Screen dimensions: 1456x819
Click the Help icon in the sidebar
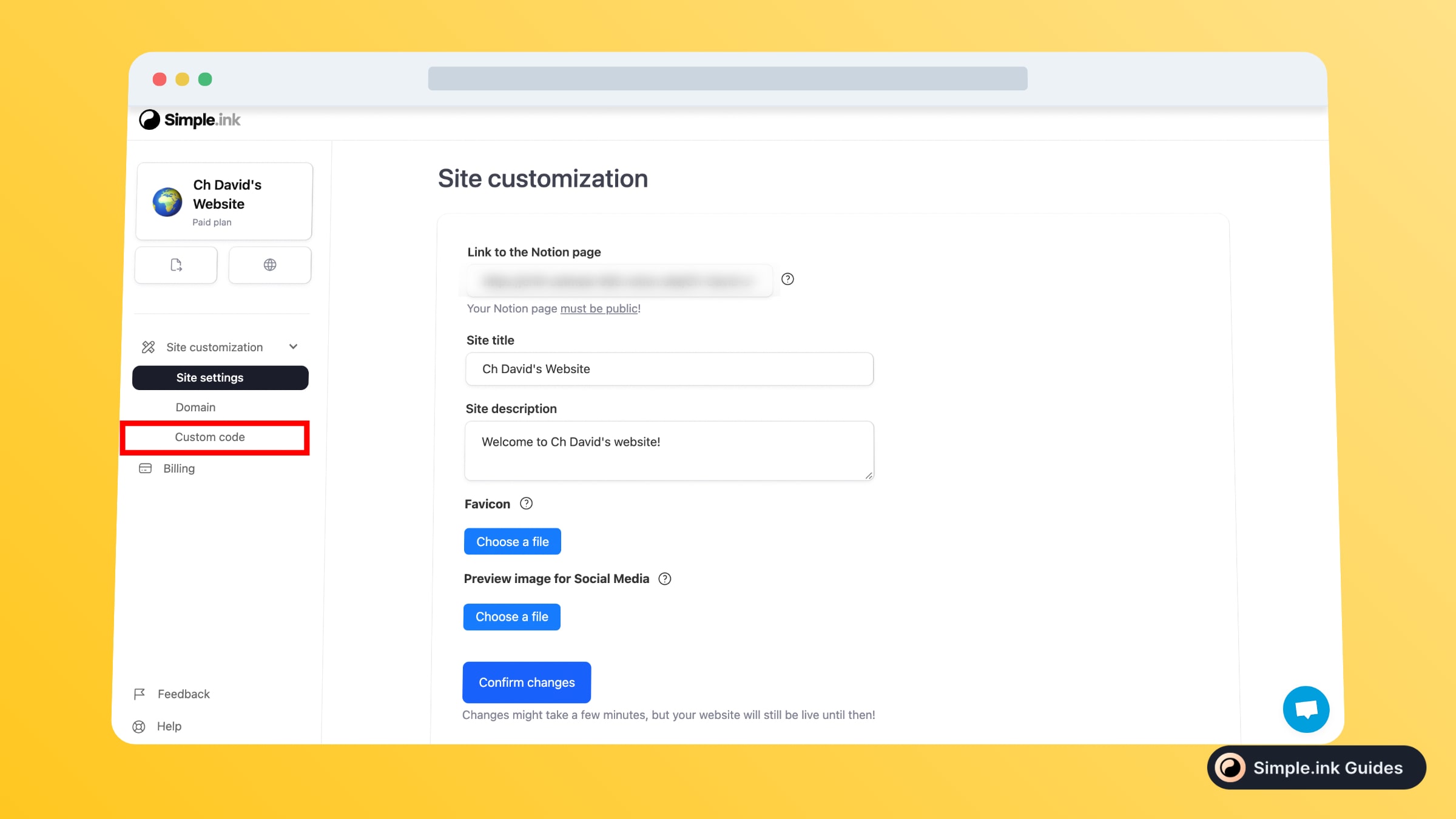coord(139,726)
